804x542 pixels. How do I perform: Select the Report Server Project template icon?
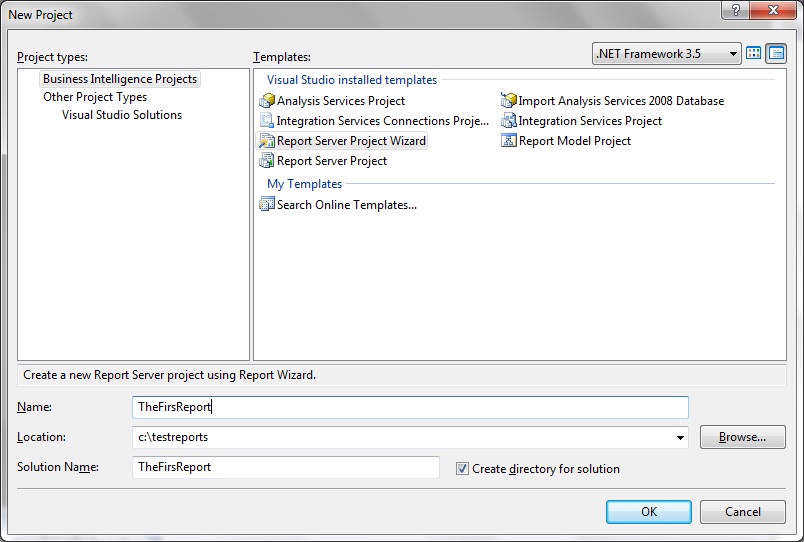pos(267,160)
